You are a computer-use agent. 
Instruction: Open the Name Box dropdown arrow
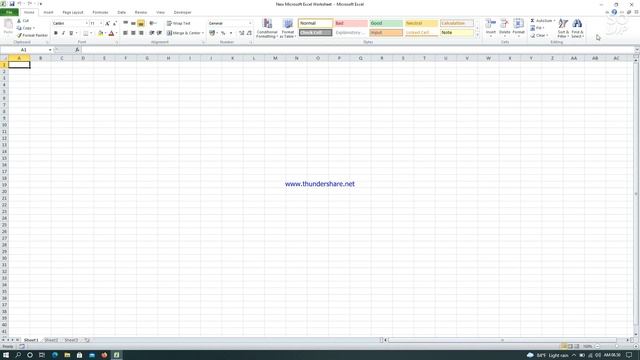(50, 50)
